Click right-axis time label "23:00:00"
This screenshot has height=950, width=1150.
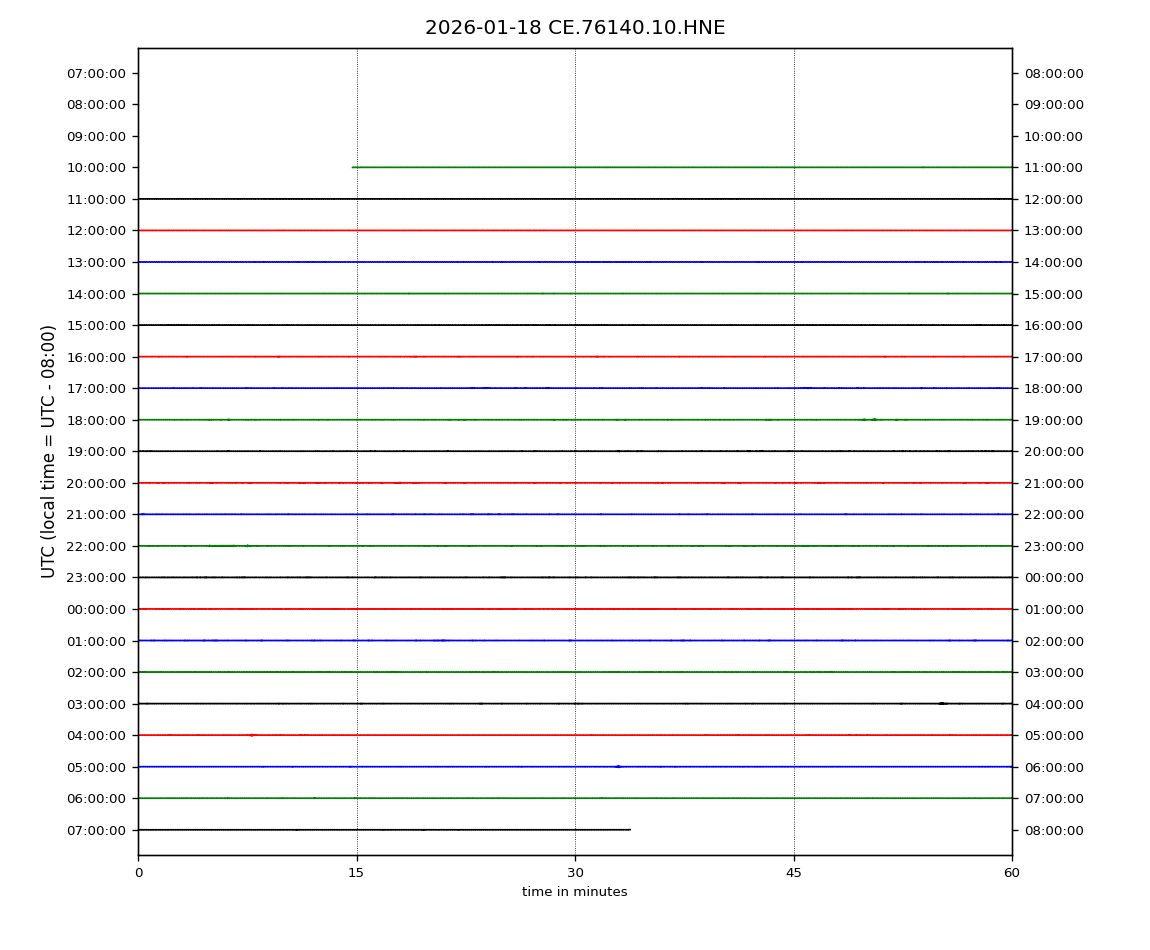point(1054,546)
